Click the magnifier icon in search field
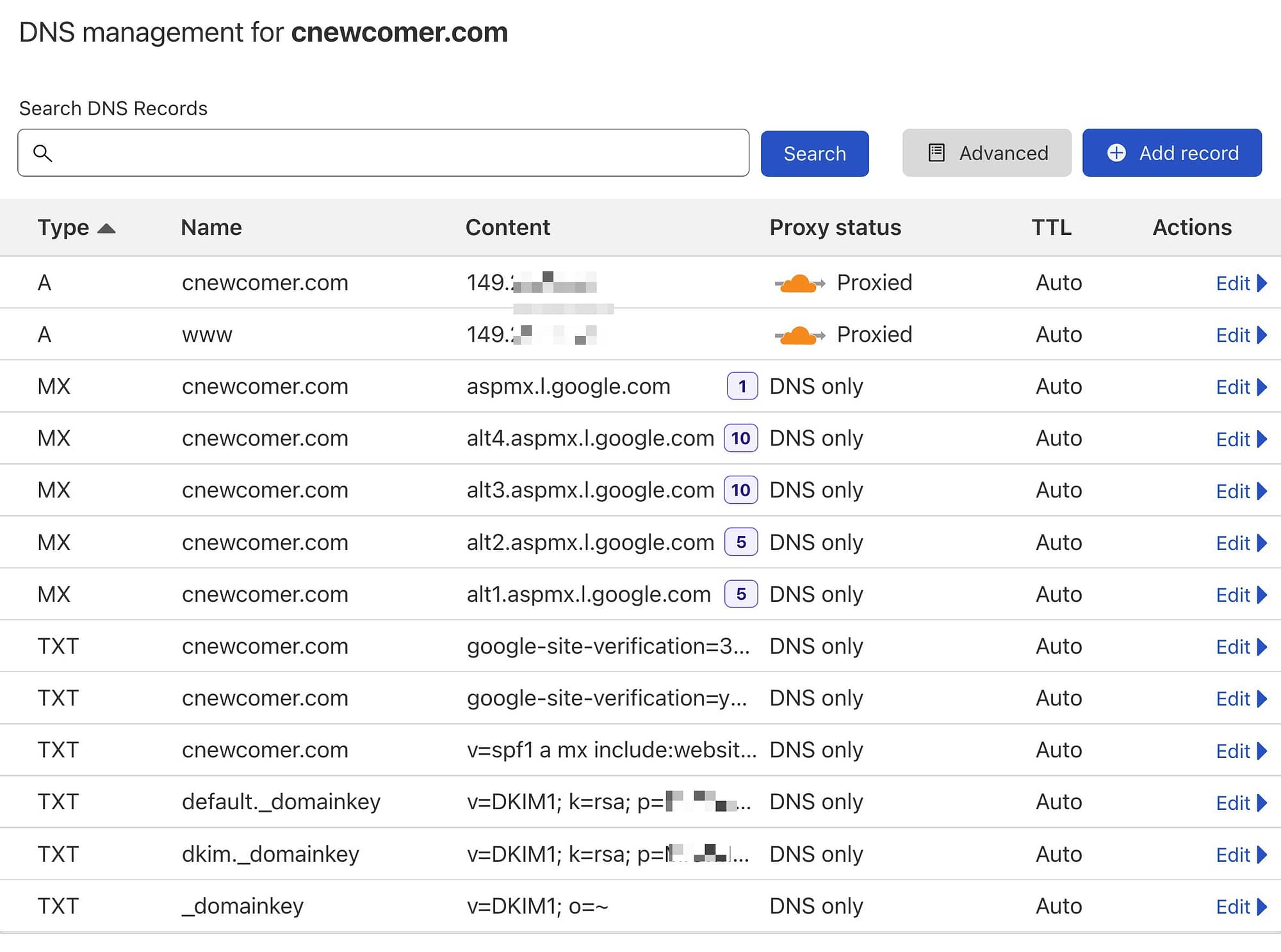 (x=43, y=153)
